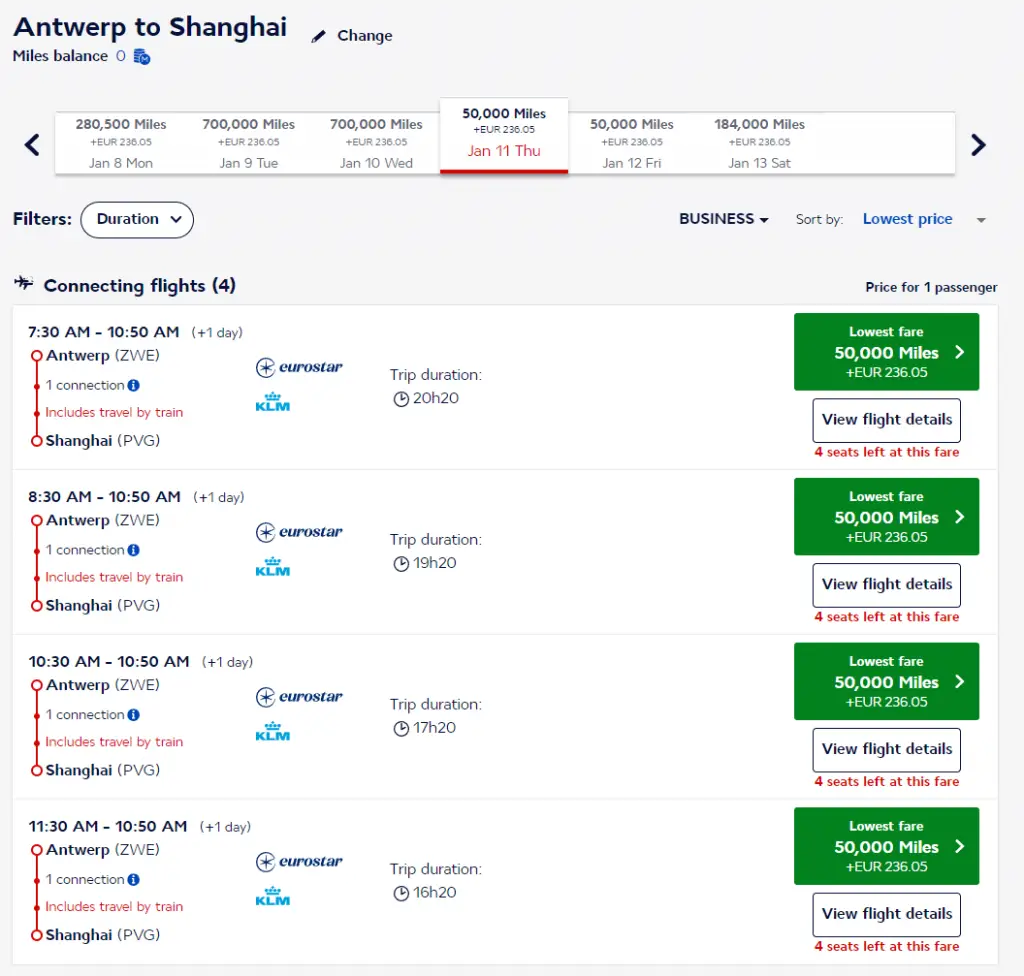
Task: Choose the Jan 13 Sat 184,000 Miles tab
Action: point(759,143)
